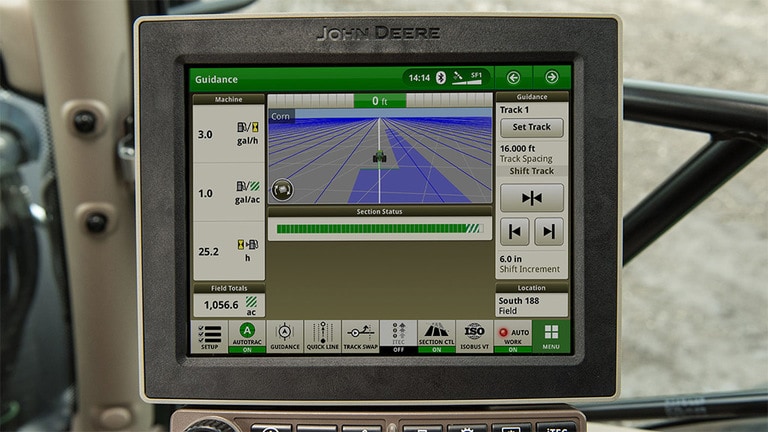Tap the map view toggle round button
This screenshot has width=768, height=432.
283,190
